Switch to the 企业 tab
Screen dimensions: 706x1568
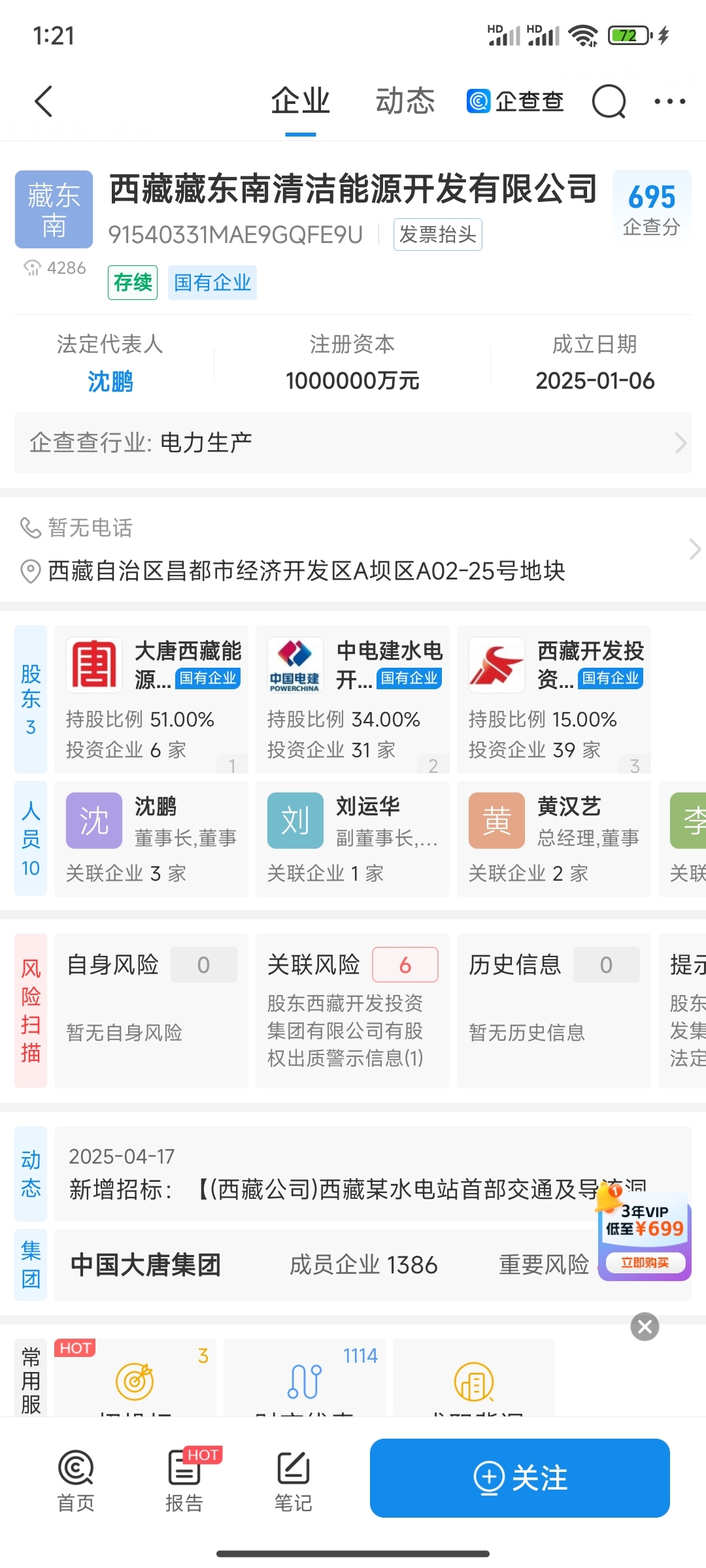(301, 102)
